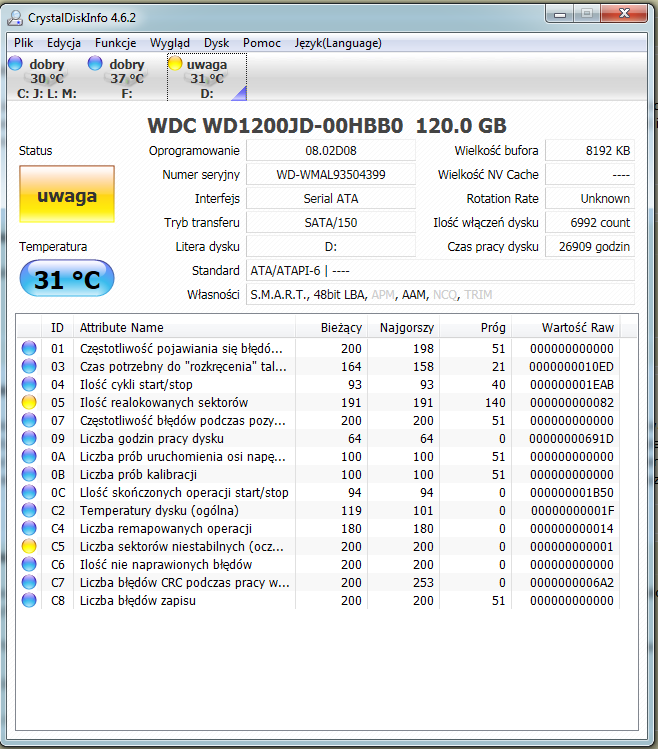Open the Plik menu
The width and height of the screenshot is (658, 749).
(23, 43)
